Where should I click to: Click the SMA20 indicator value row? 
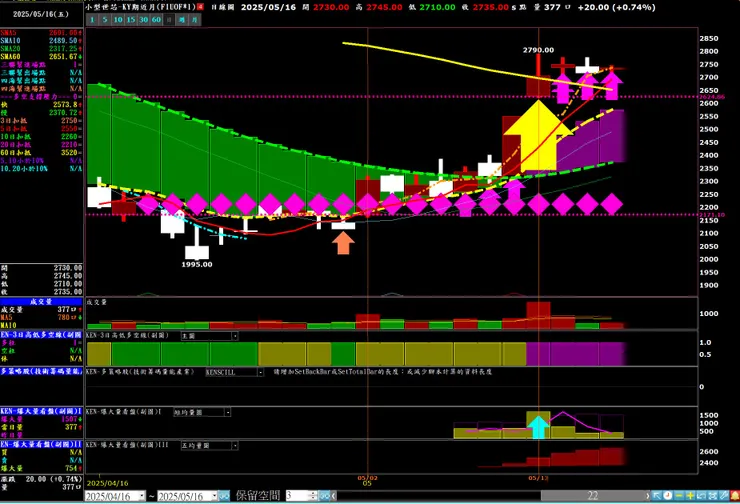point(42,49)
